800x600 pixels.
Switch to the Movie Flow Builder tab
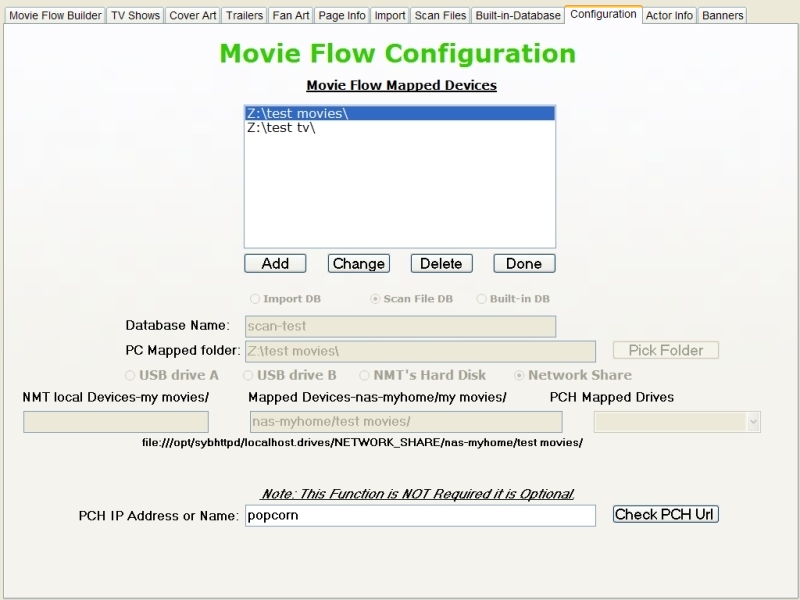[x=55, y=16]
